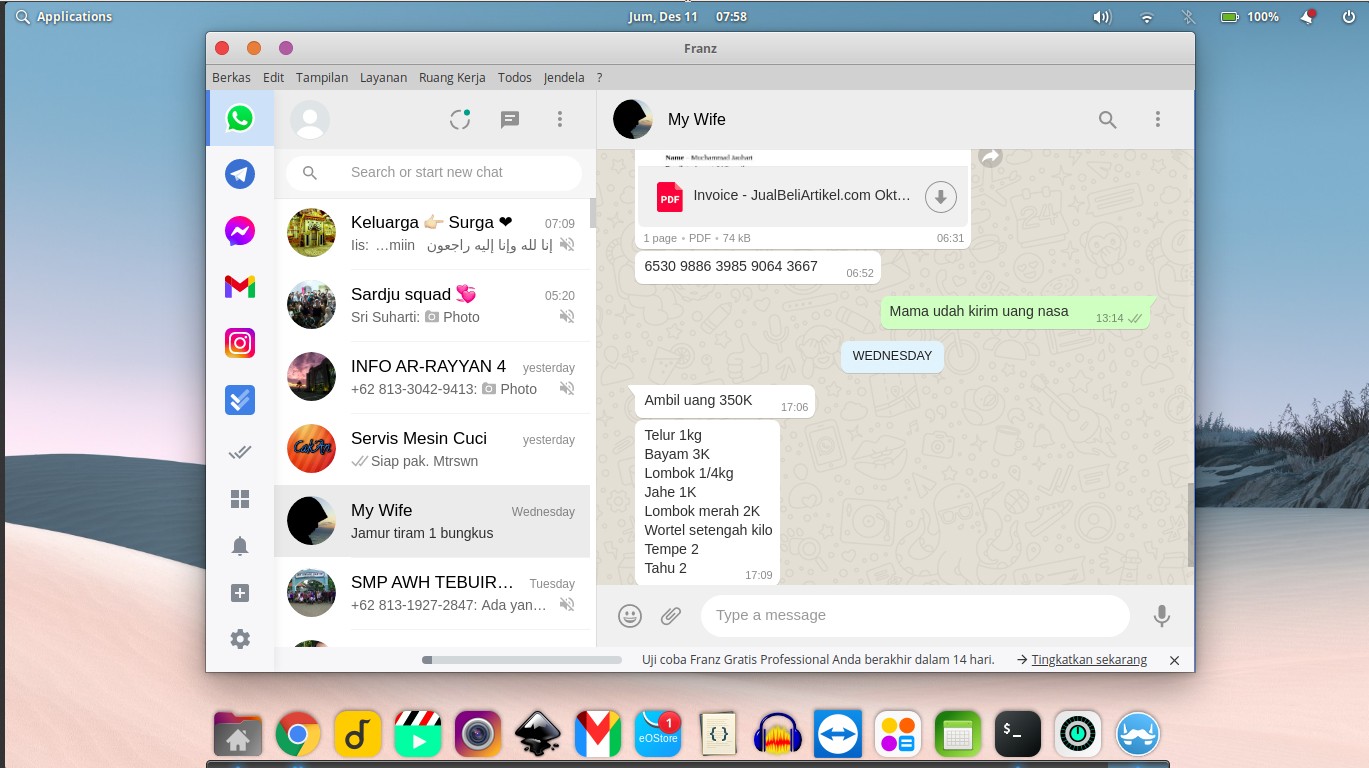Image resolution: width=1369 pixels, height=768 pixels.
Task: Open the Ruang Kerja menu
Action: [452, 77]
